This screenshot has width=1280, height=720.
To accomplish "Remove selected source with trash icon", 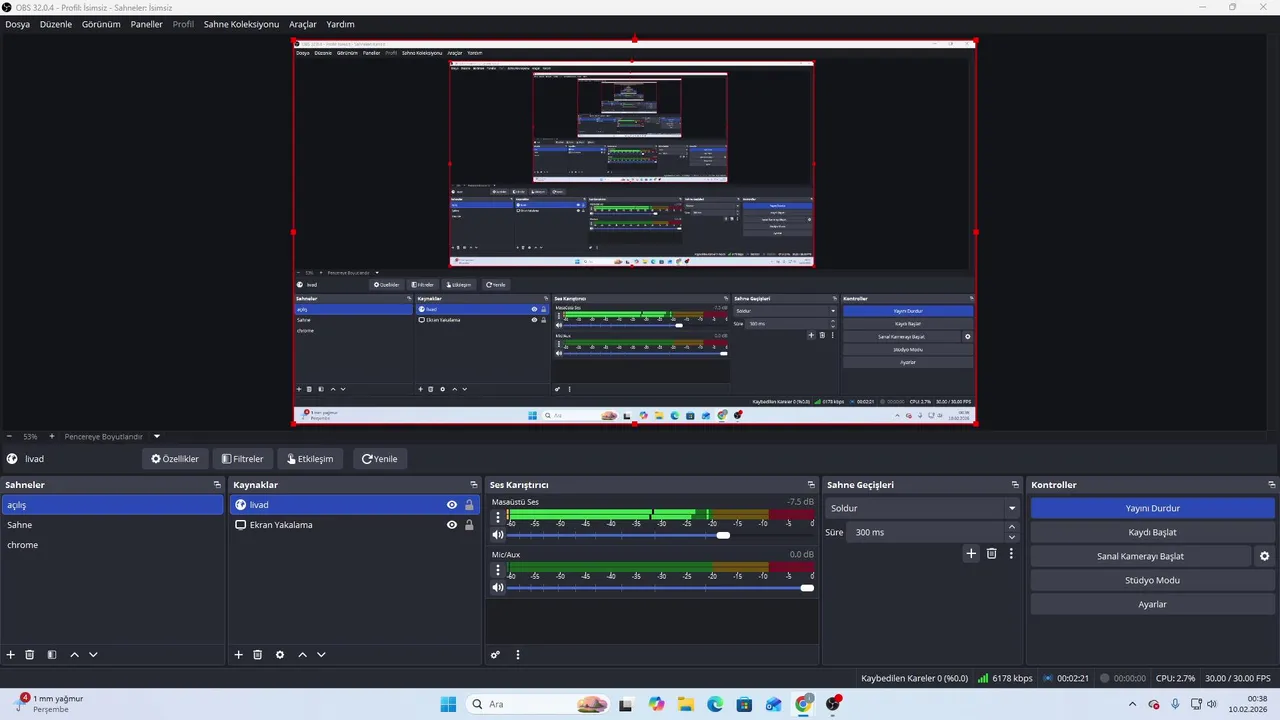I will 257,655.
